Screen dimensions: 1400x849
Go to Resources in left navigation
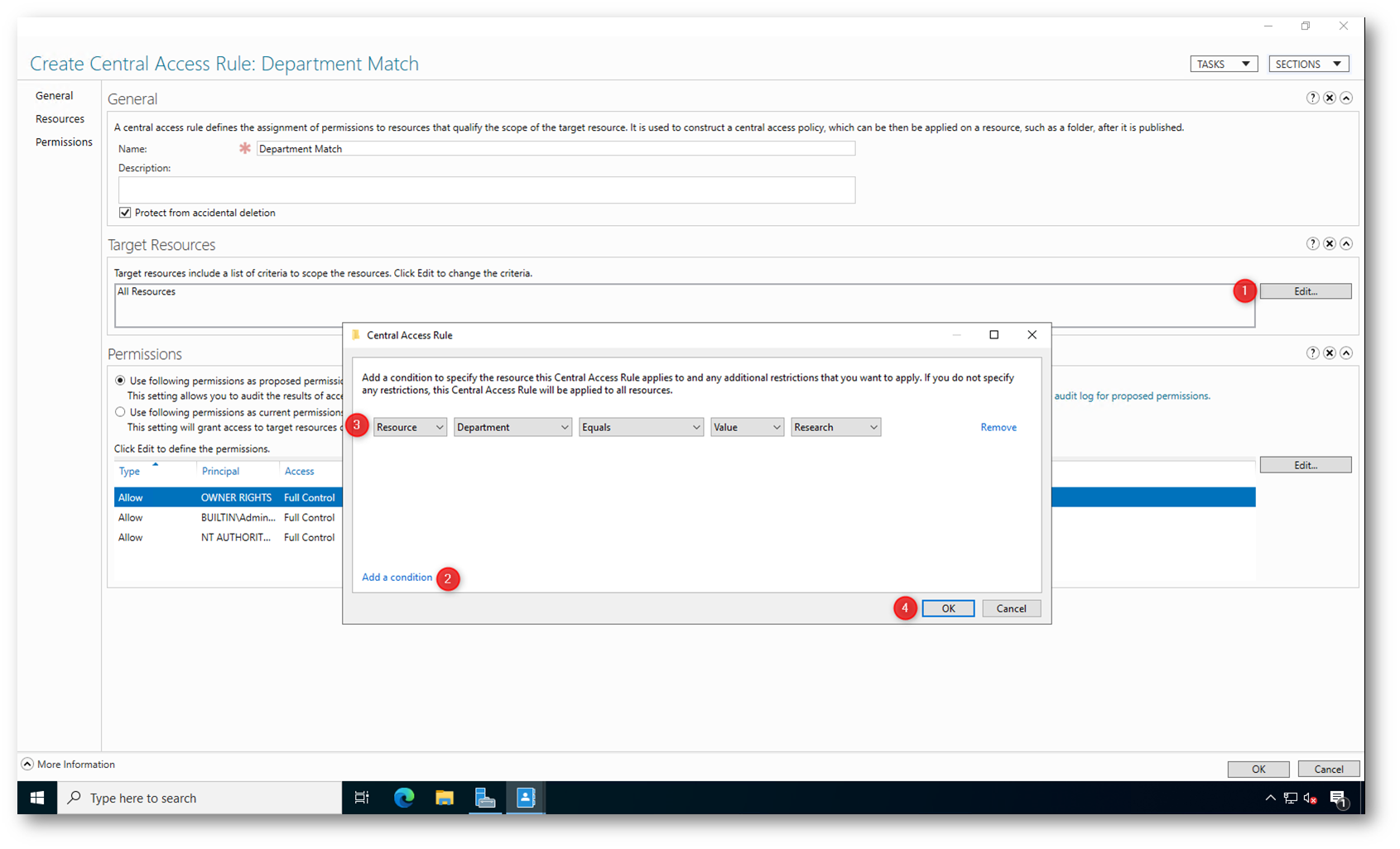[x=60, y=119]
